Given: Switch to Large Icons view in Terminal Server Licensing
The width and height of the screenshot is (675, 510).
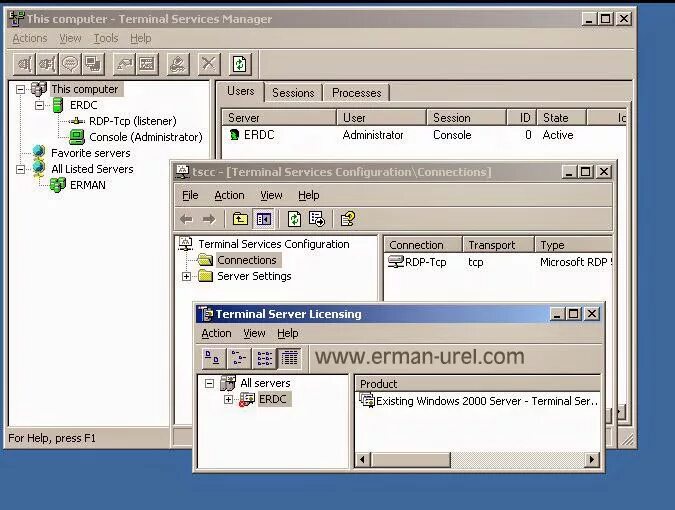Looking at the screenshot, I should (x=212, y=358).
